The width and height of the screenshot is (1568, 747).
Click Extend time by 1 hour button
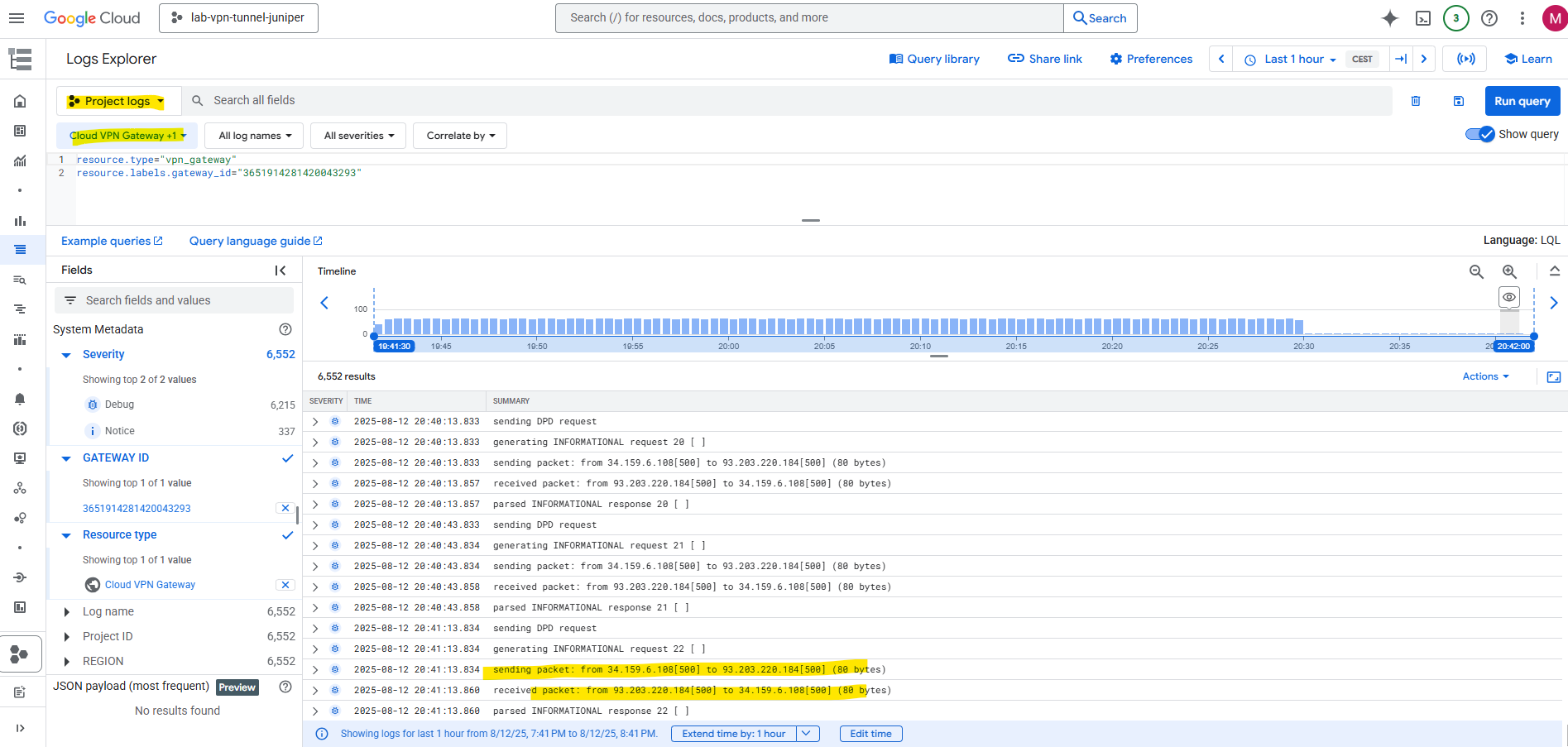click(x=734, y=734)
